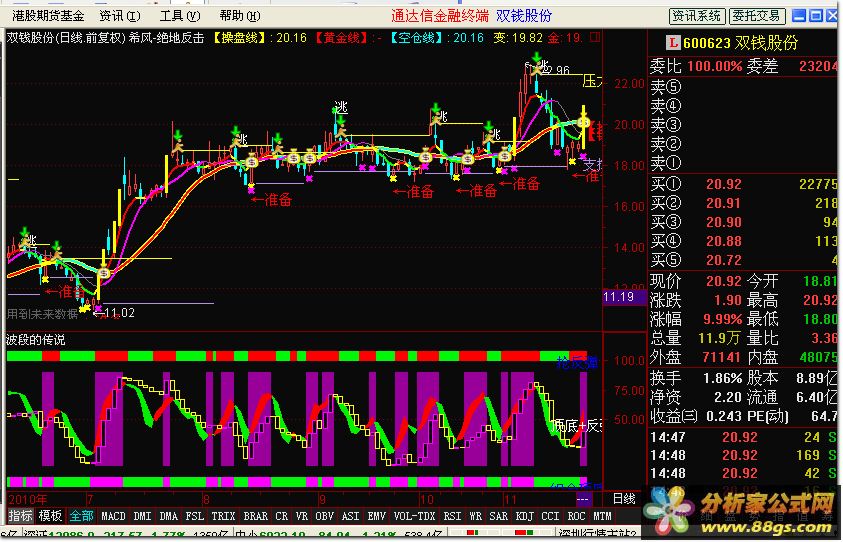This screenshot has width=843, height=542.
Task: Switch to the 指标 tab
Action: 20,516
